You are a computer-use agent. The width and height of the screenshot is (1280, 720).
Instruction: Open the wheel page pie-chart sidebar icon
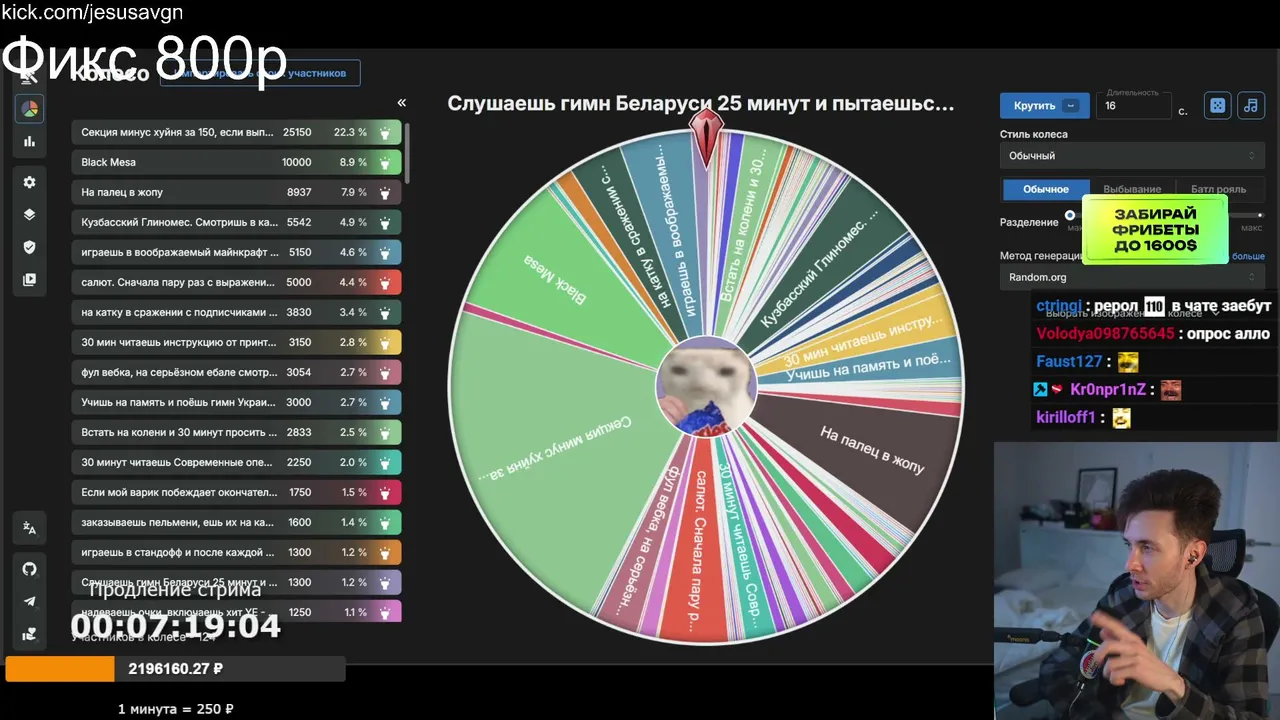(29, 109)
